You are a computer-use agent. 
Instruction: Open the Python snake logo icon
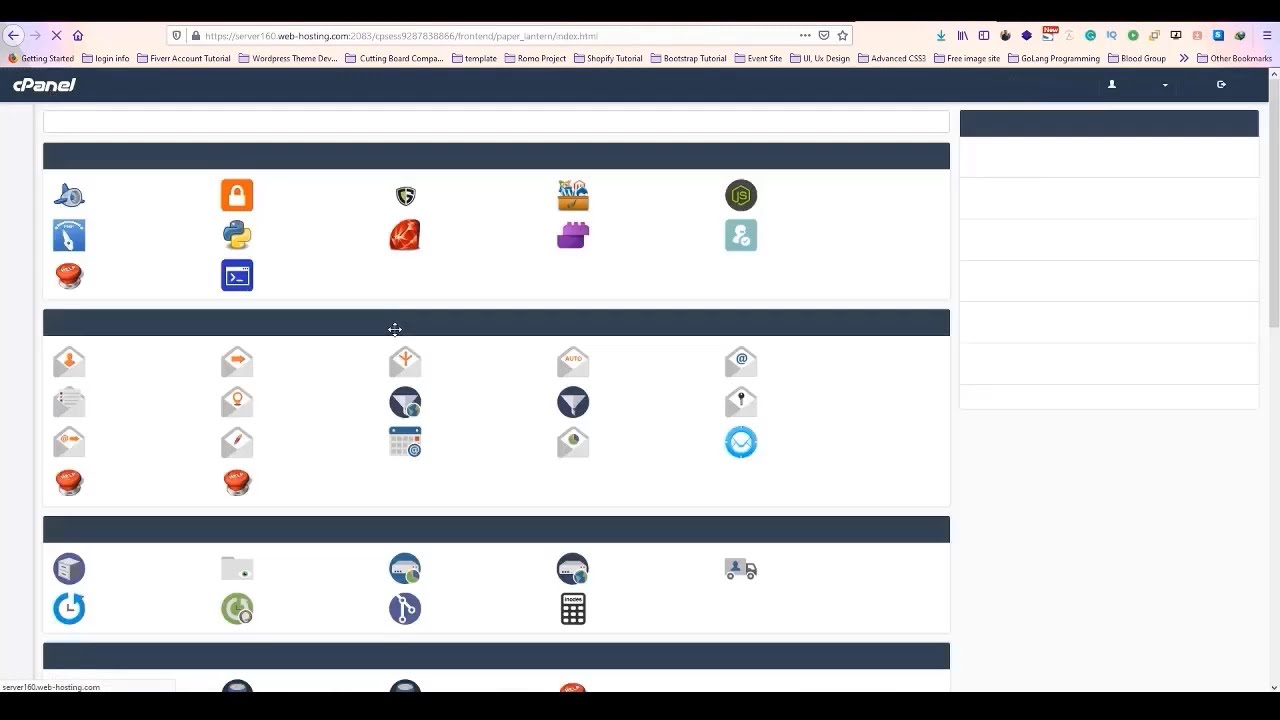237,235
